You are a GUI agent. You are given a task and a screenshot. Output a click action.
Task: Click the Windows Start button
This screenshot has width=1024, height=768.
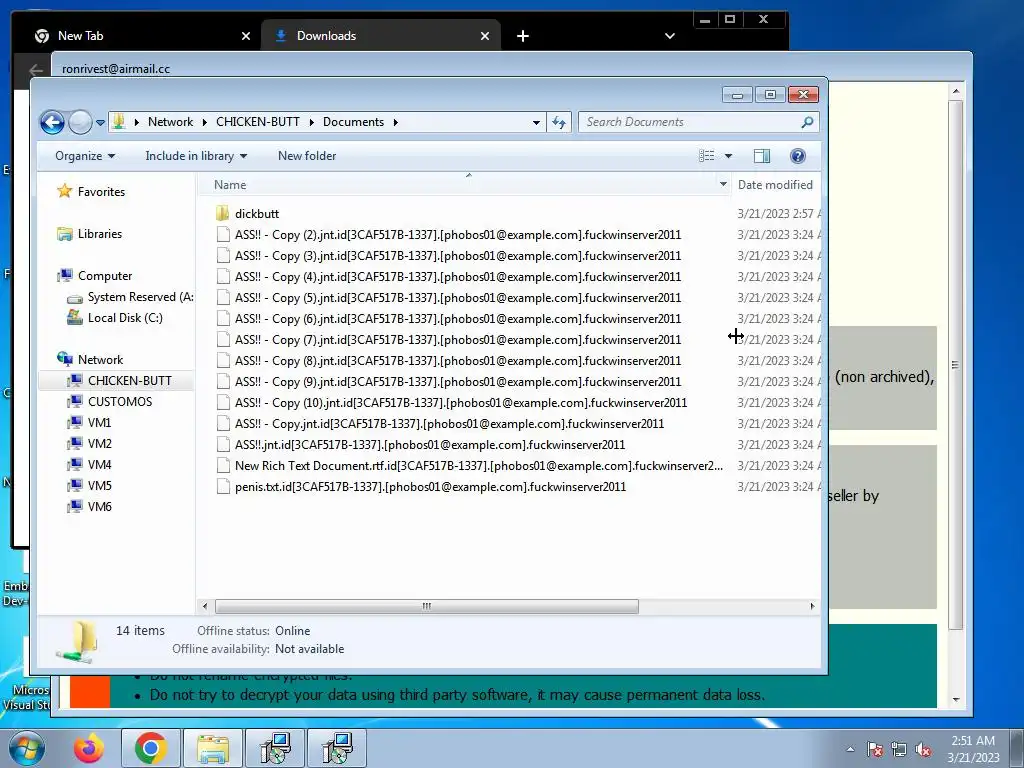point(26,748)
